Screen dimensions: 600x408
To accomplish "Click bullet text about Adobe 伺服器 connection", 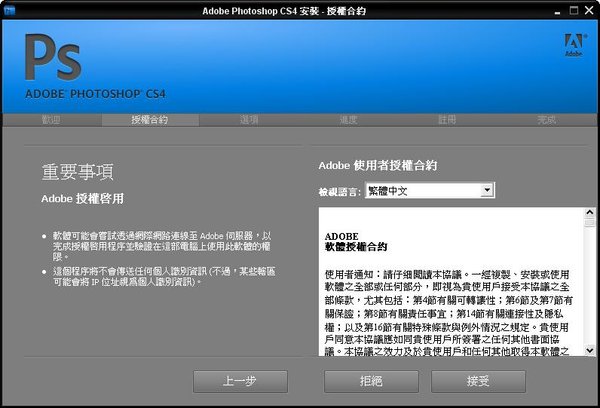I will coord(162,246).
